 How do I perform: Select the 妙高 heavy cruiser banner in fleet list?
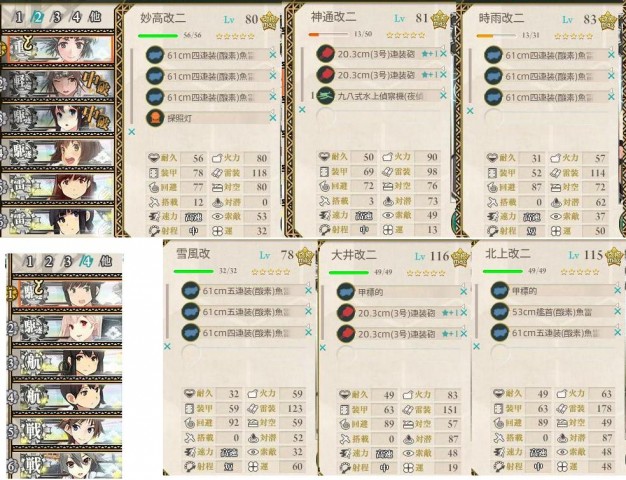(60, 49)
